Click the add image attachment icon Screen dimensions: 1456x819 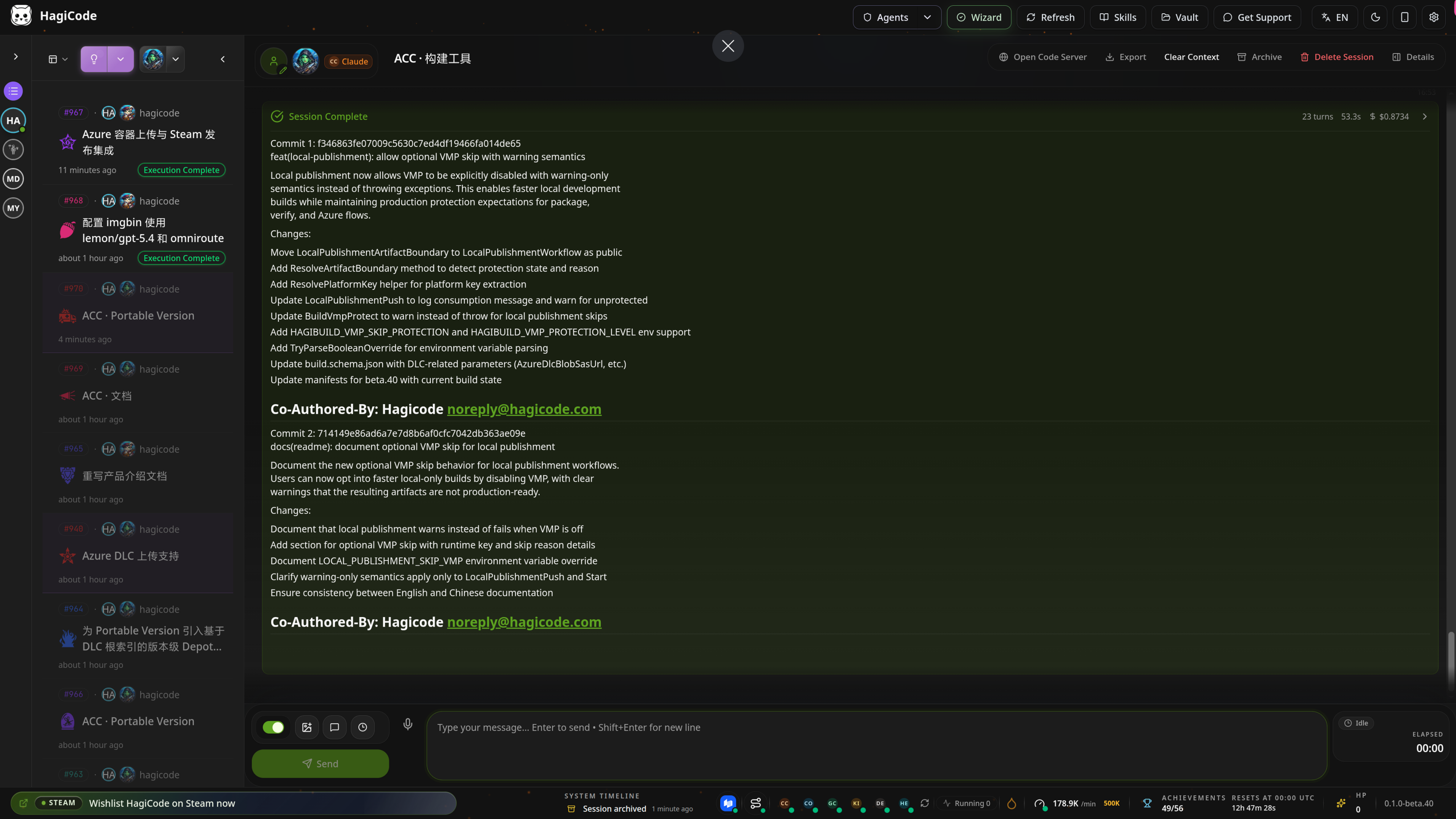point(307,728)
